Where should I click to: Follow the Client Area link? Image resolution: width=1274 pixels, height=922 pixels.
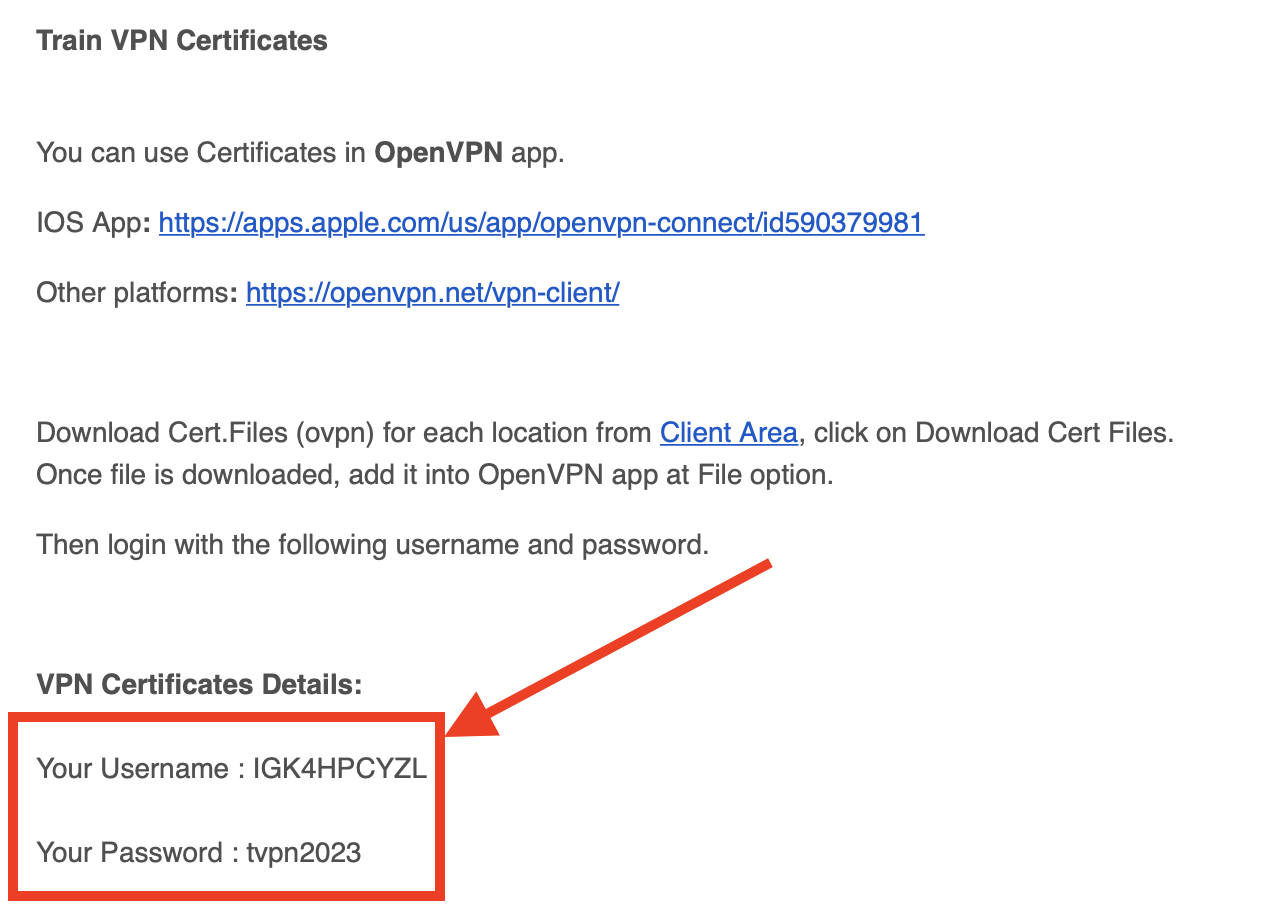[x=729, y=433]
